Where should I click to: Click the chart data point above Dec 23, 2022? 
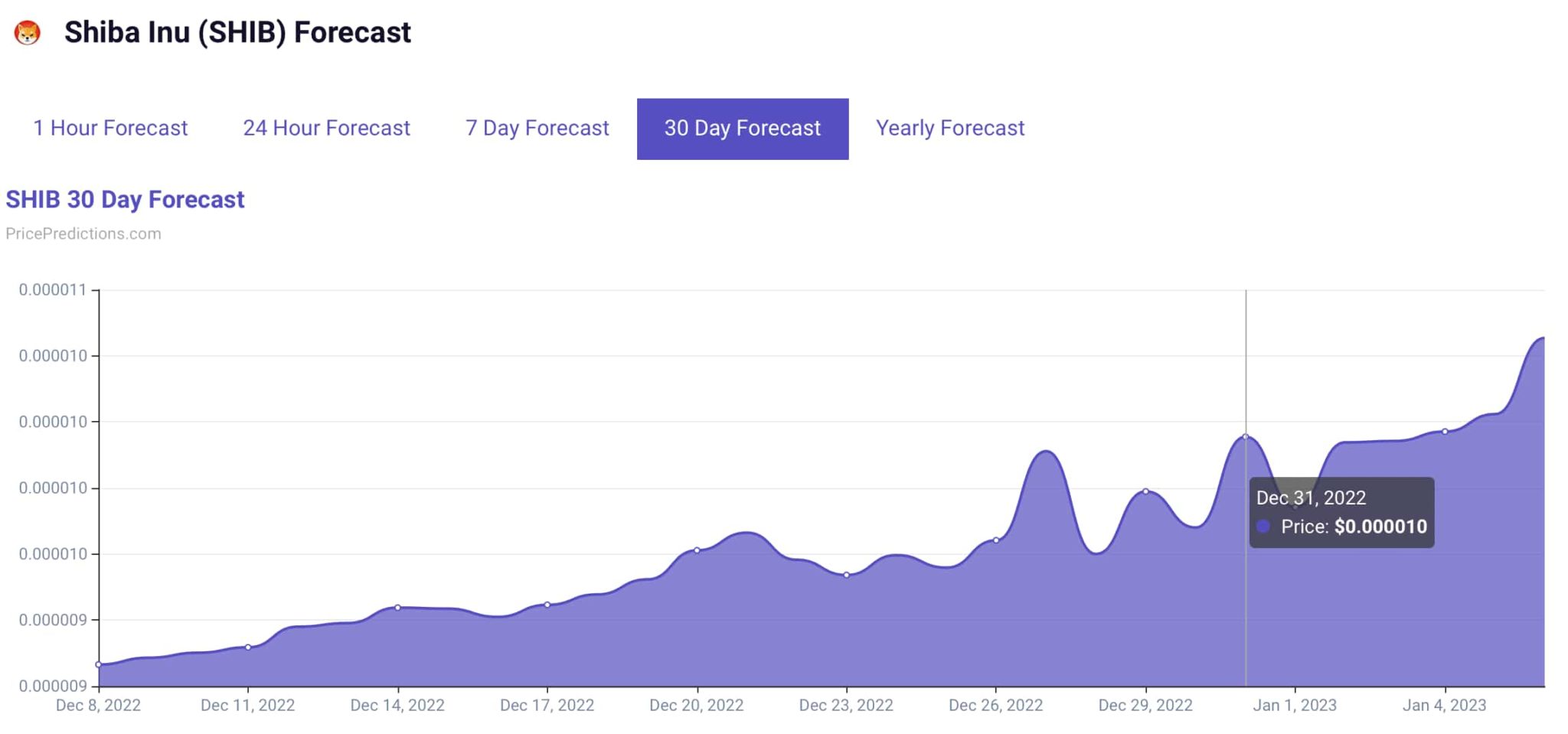click(x=847, y=575)
